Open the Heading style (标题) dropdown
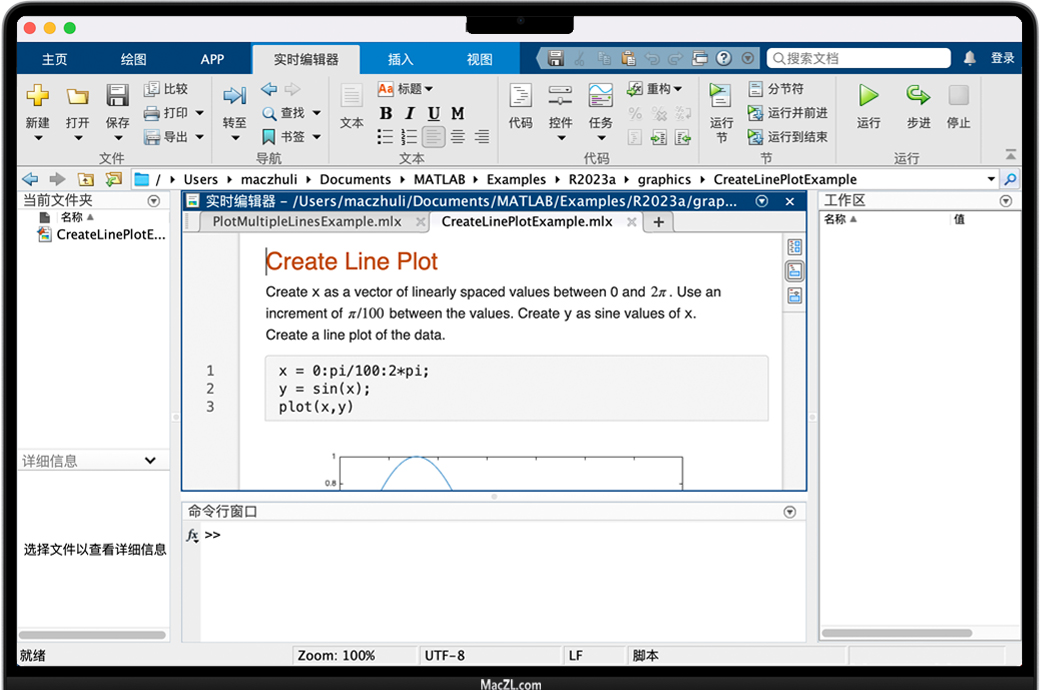The image size is (1040, 690). click(406, 89)
